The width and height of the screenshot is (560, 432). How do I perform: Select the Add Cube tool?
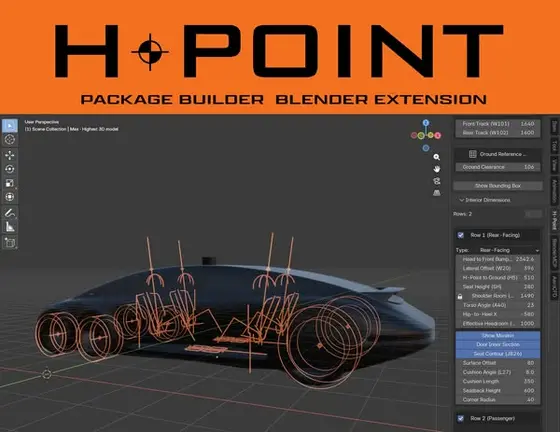(10, 243)
